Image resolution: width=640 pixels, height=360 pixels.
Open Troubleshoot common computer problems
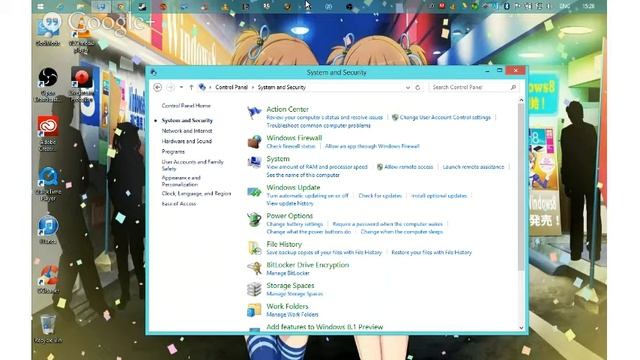click(318, 125)
